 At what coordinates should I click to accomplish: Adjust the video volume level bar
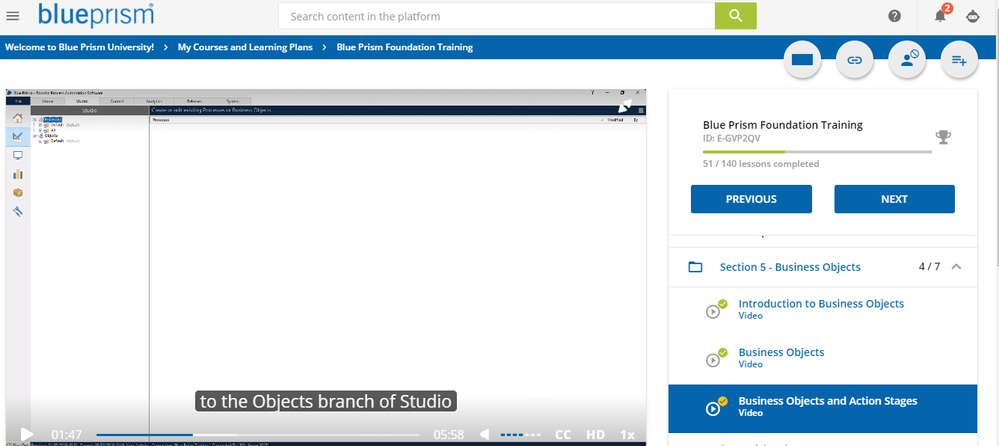[521, 435]
